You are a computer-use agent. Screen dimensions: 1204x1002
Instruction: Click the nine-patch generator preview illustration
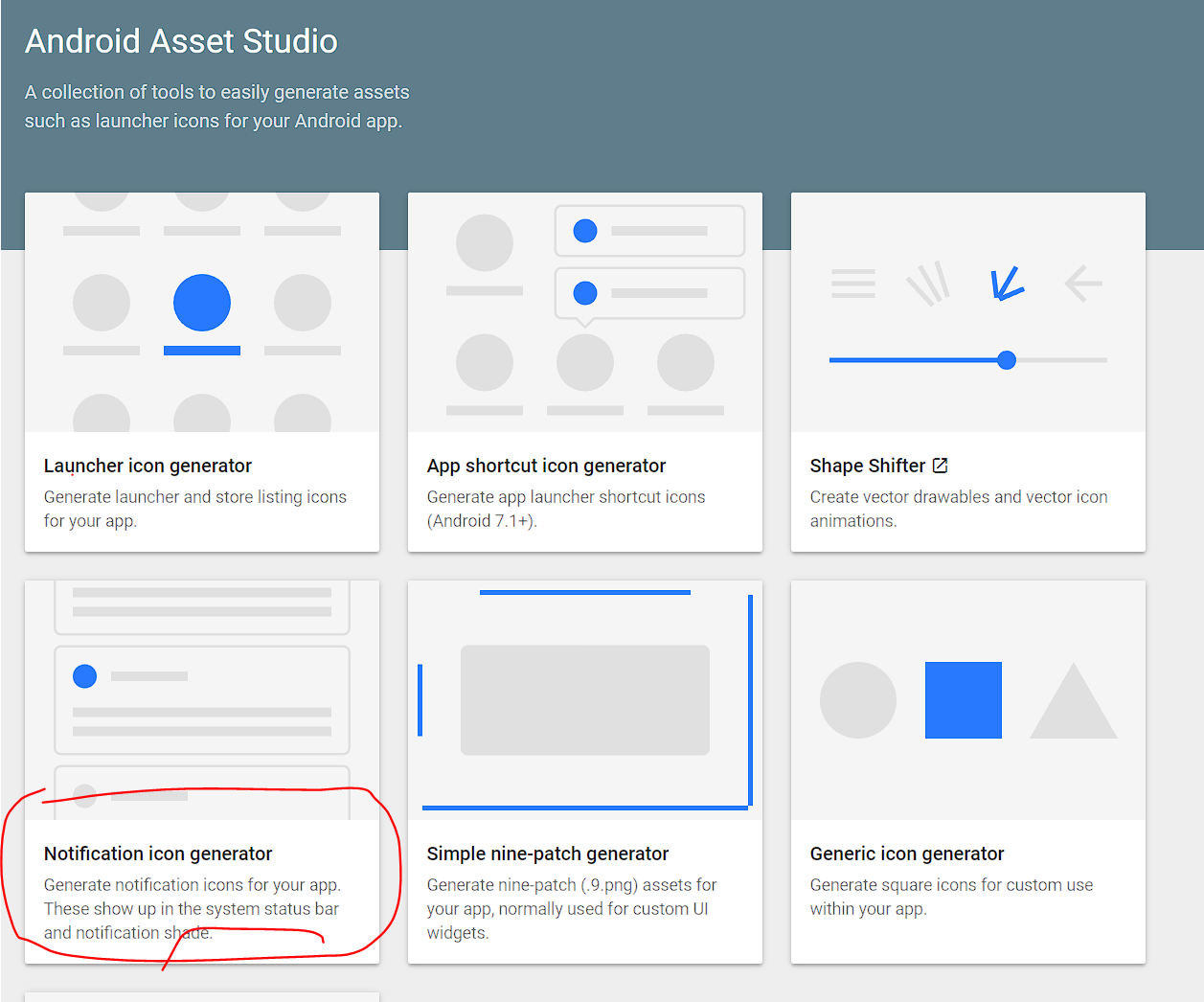[x=585, y=700]
